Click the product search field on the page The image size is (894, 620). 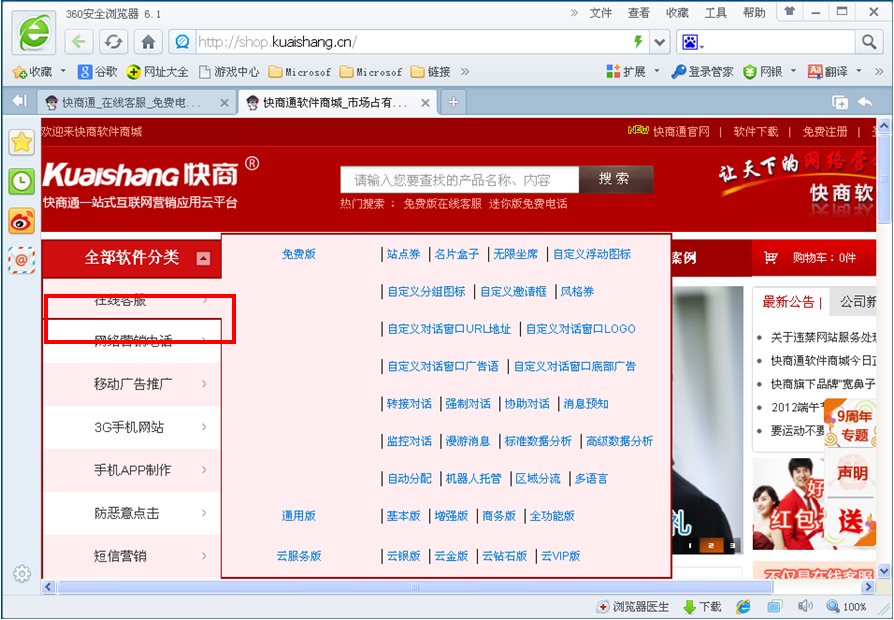(x=460, y=180)
